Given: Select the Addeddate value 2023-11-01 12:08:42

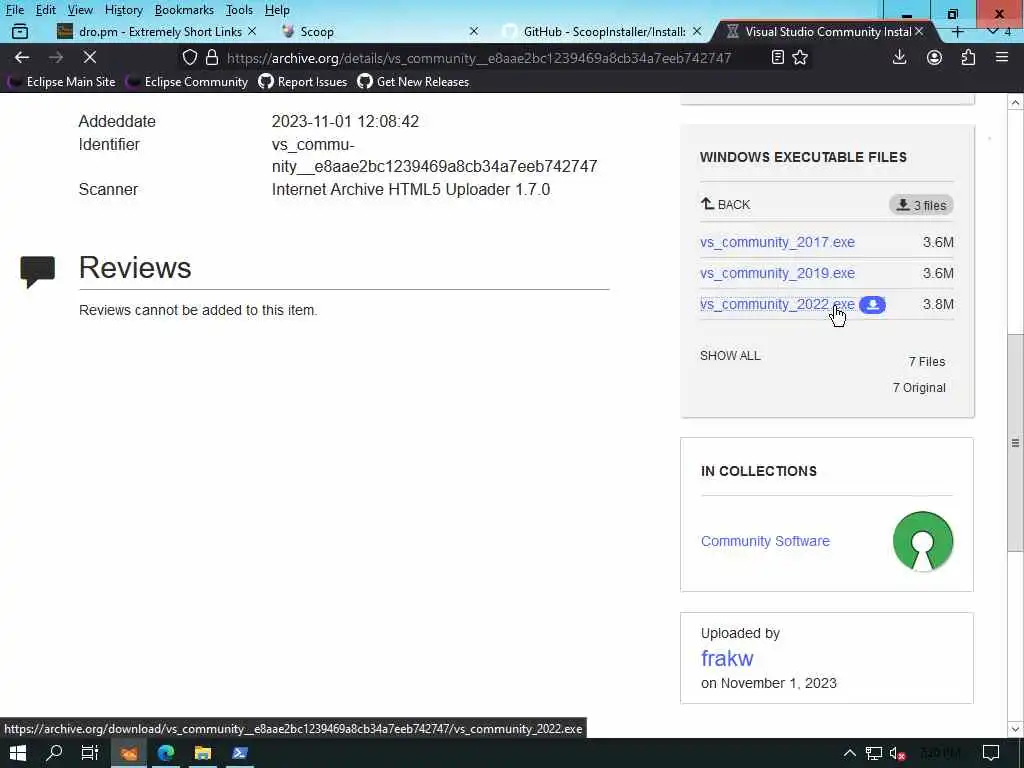Looking at the screenshot, I should point(345,121).
